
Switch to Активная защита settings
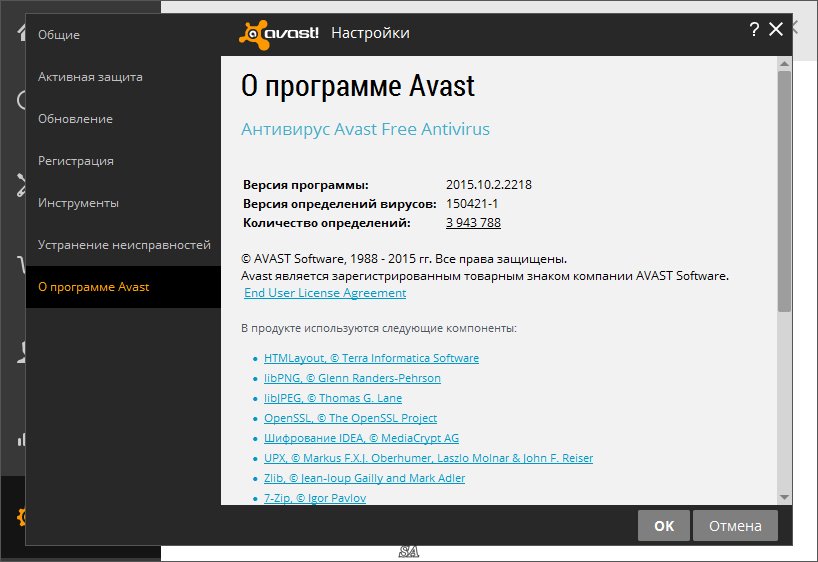[90, 77]
